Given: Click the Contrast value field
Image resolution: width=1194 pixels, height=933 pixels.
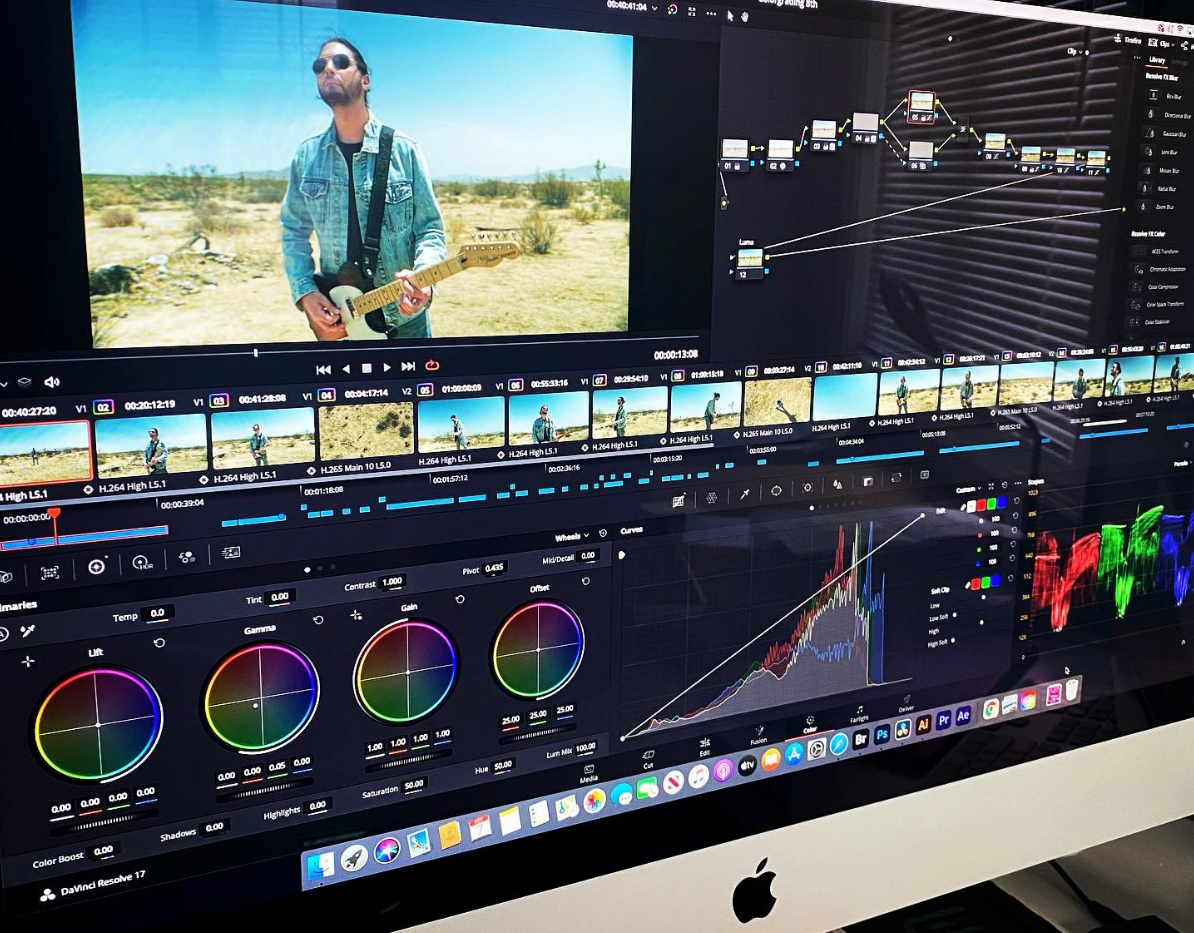Looking at the screenshot, I should point(392,581).
